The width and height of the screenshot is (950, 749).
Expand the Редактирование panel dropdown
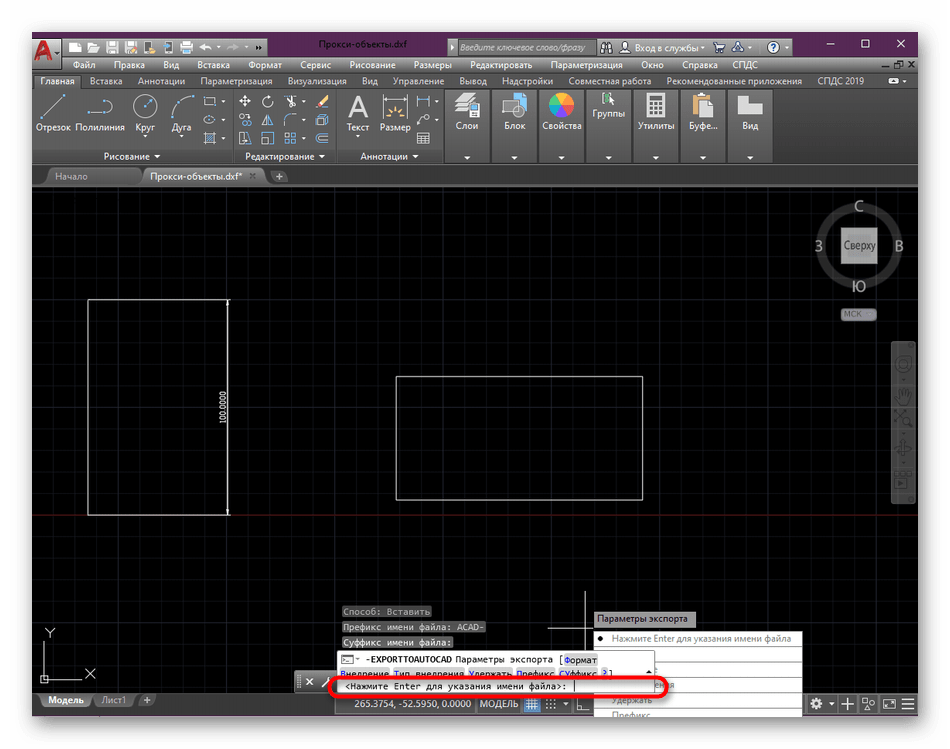286,157
